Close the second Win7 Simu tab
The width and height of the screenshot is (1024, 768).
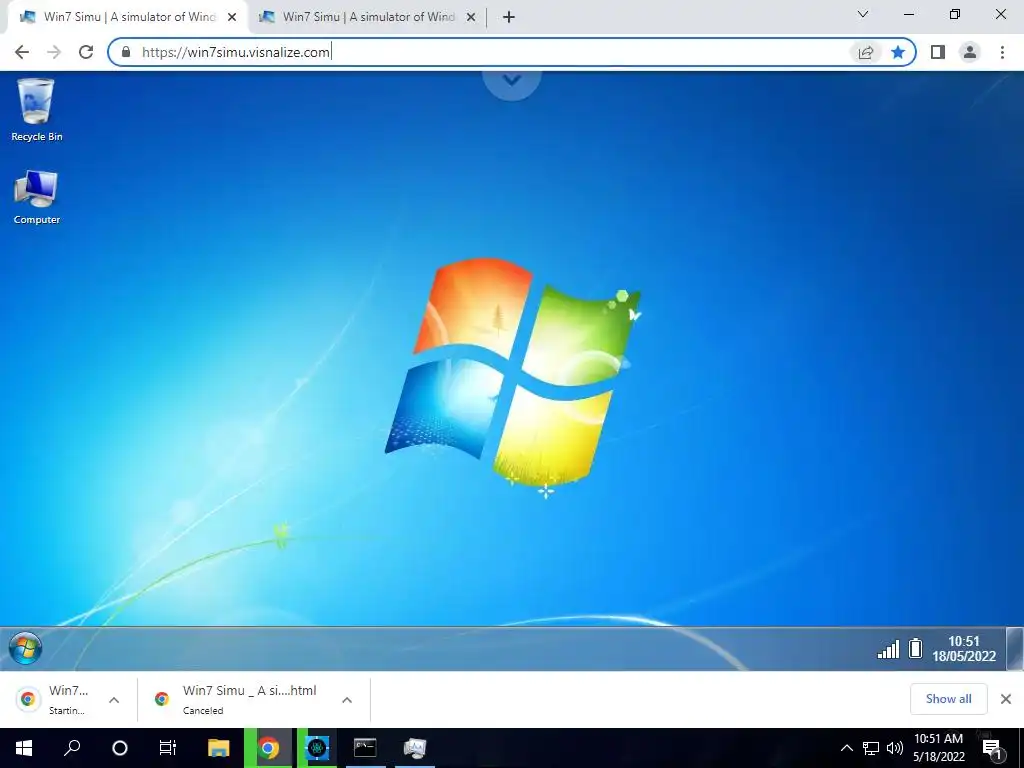(471, 18)
